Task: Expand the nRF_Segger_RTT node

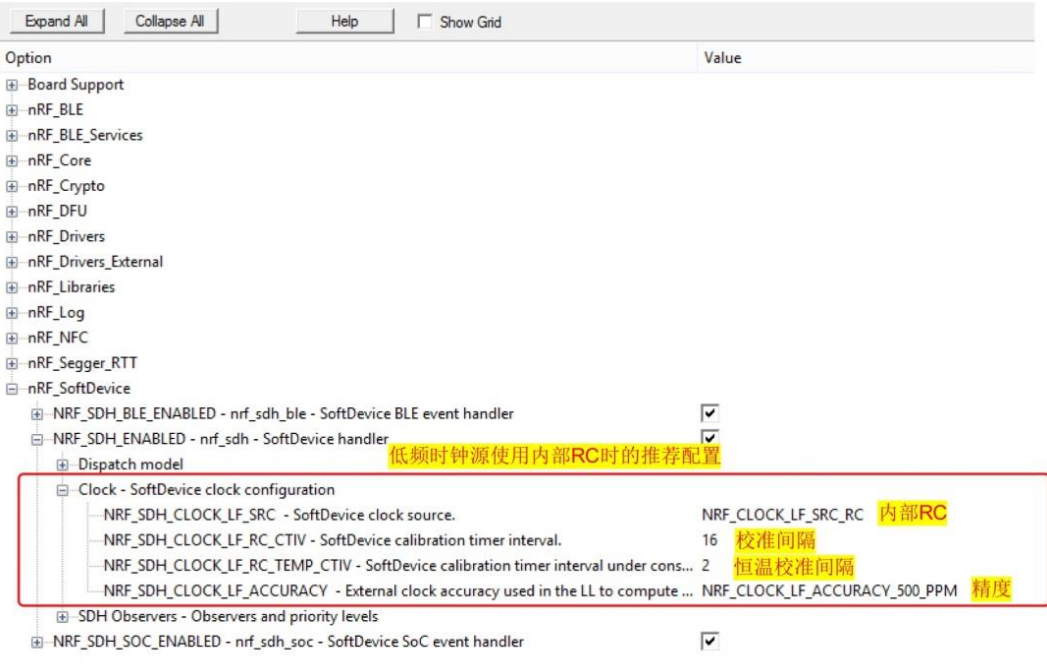Action: pos(12,364)
